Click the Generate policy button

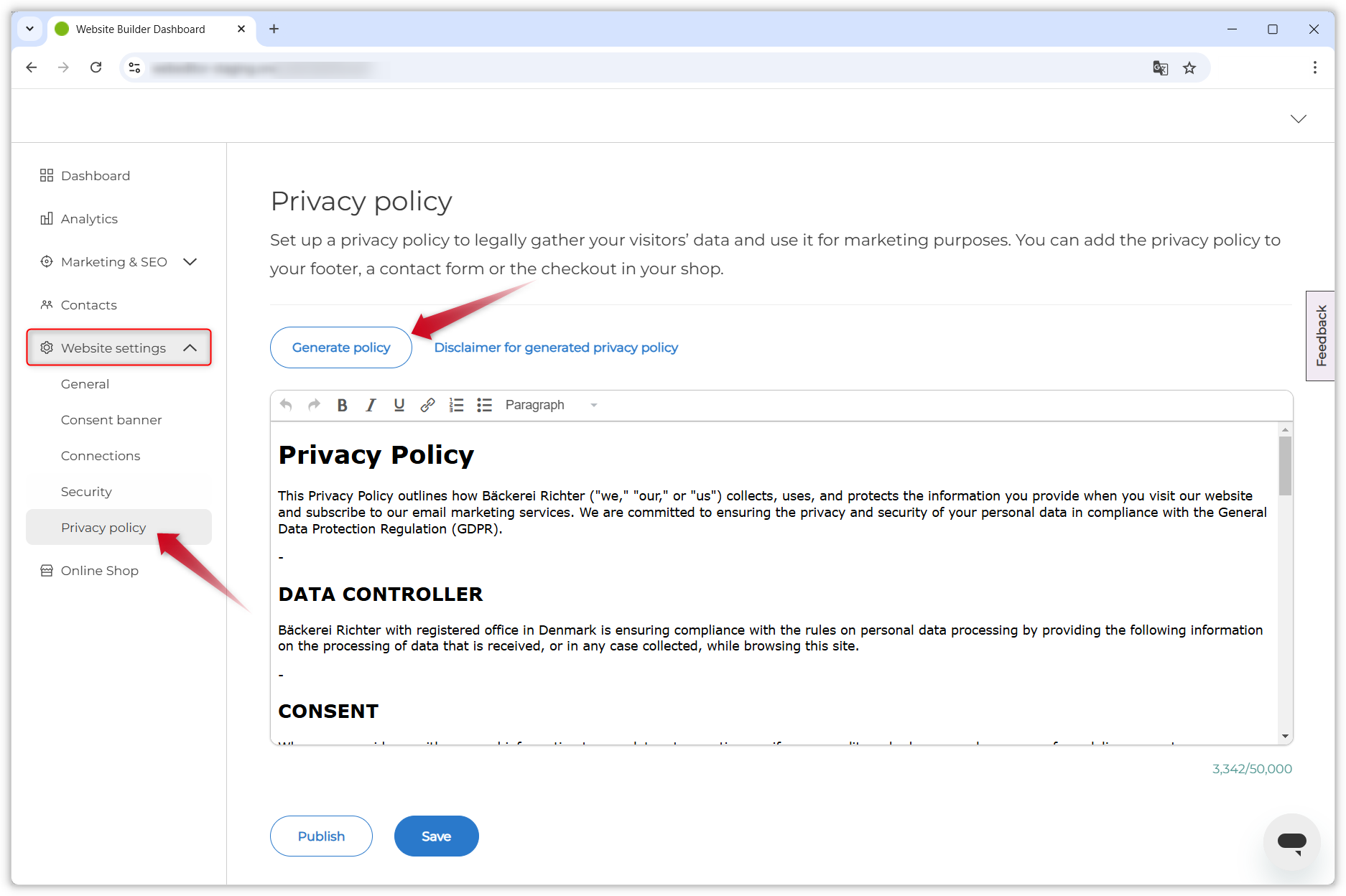coord(341,347)
